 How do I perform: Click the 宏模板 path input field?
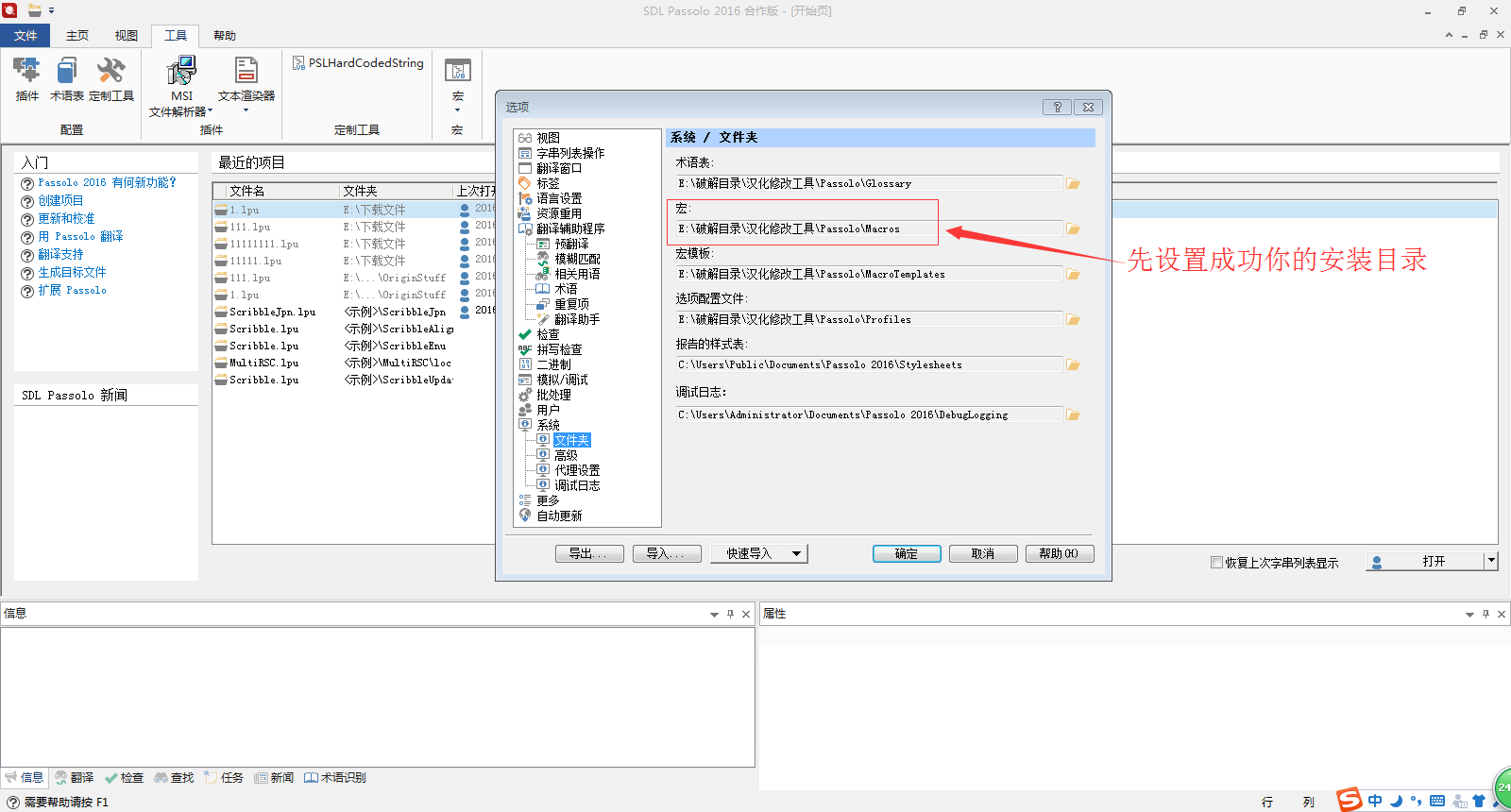[x=869, y=275]
